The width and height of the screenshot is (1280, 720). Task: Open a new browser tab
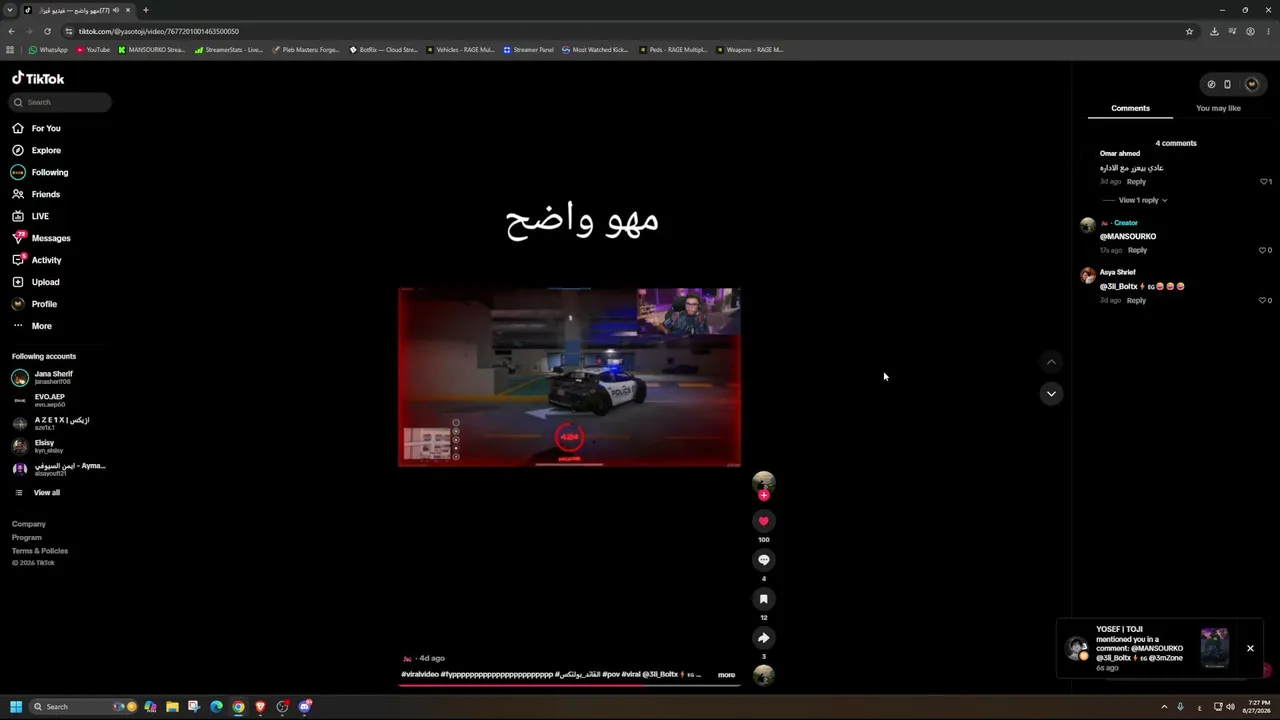(x=145, y=10)
